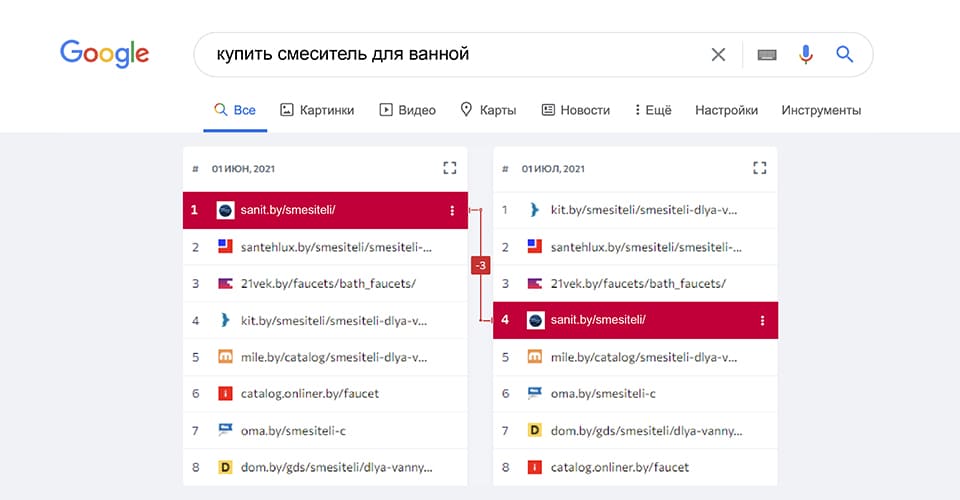Open oma.by/smesiteli-c in June list

point(293,431)
